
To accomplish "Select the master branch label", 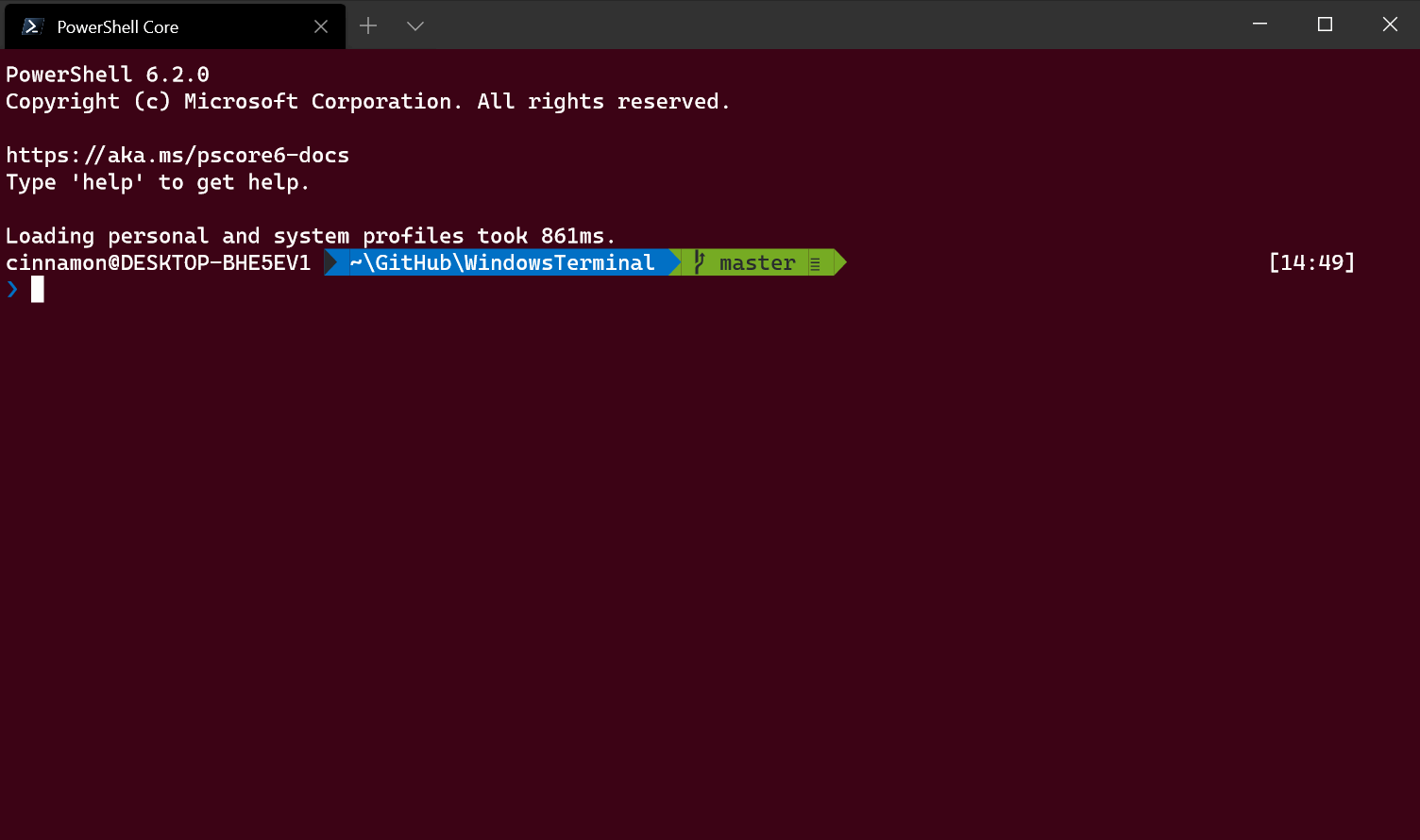I will tap(756, 262).
